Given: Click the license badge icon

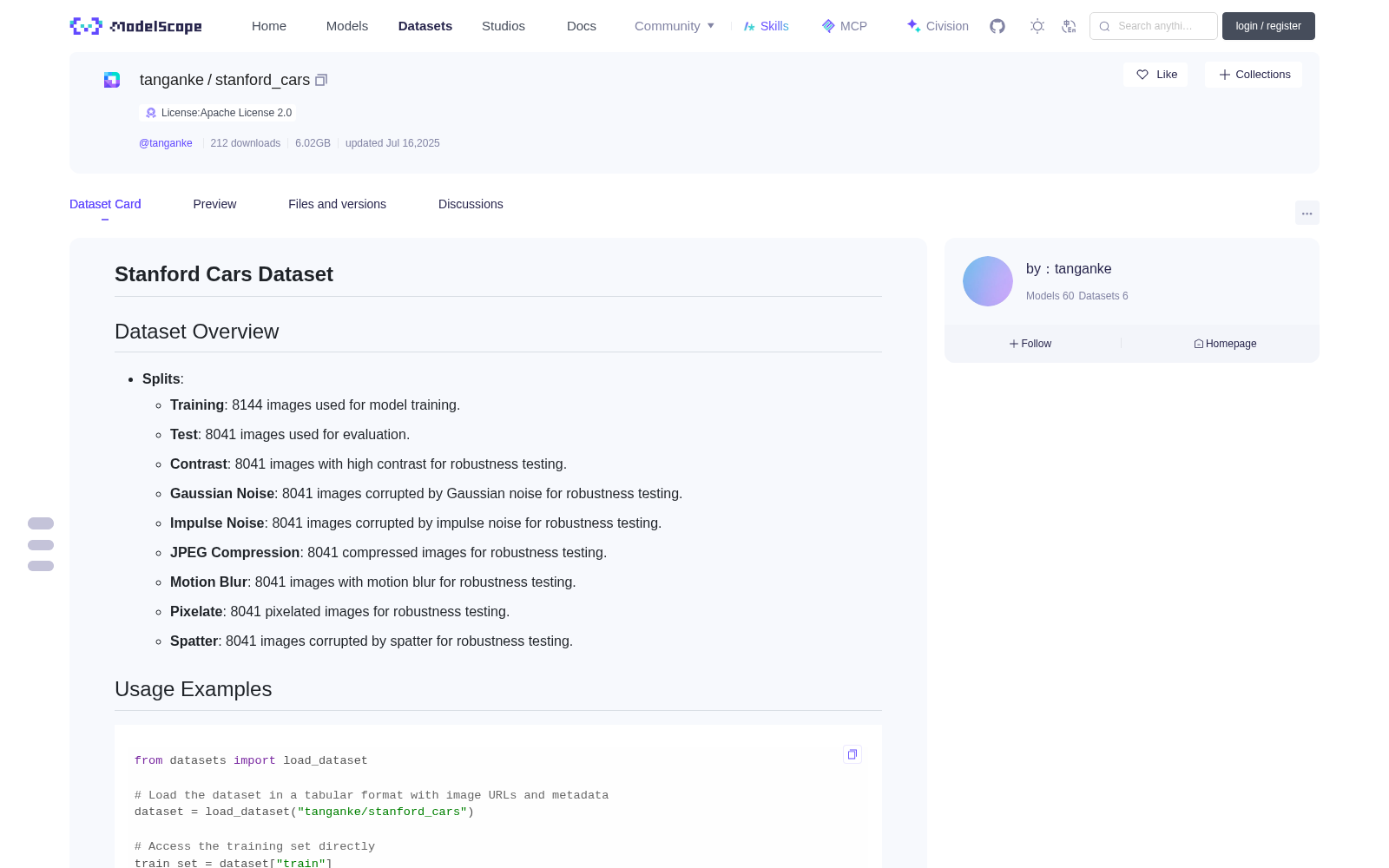Looking at the screenshot, I should 151,113.
